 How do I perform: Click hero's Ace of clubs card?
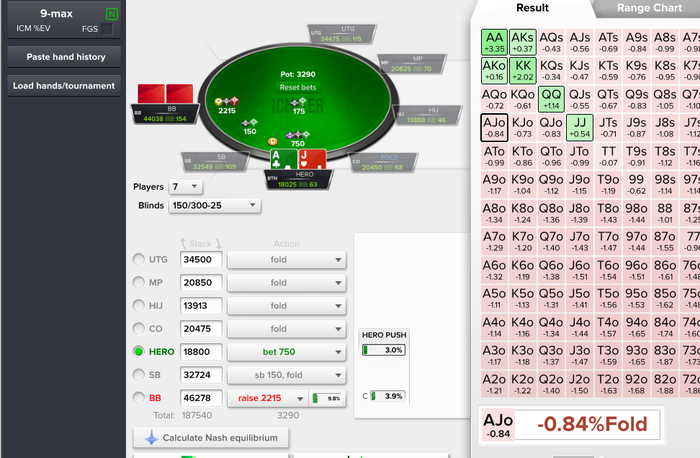tap(283, 159)
